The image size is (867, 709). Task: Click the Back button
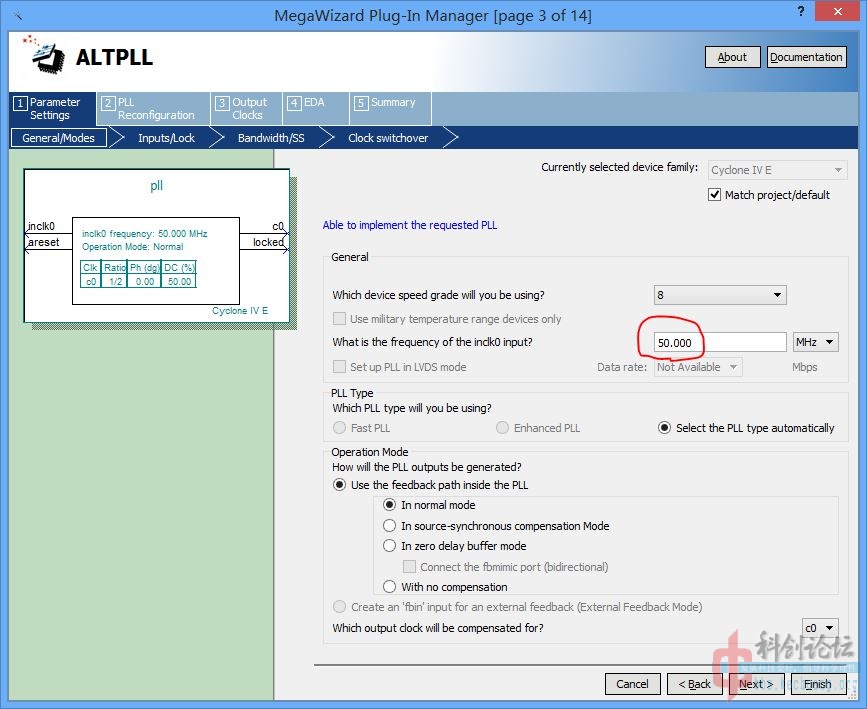pyautogui.click(x=694, y=684)
